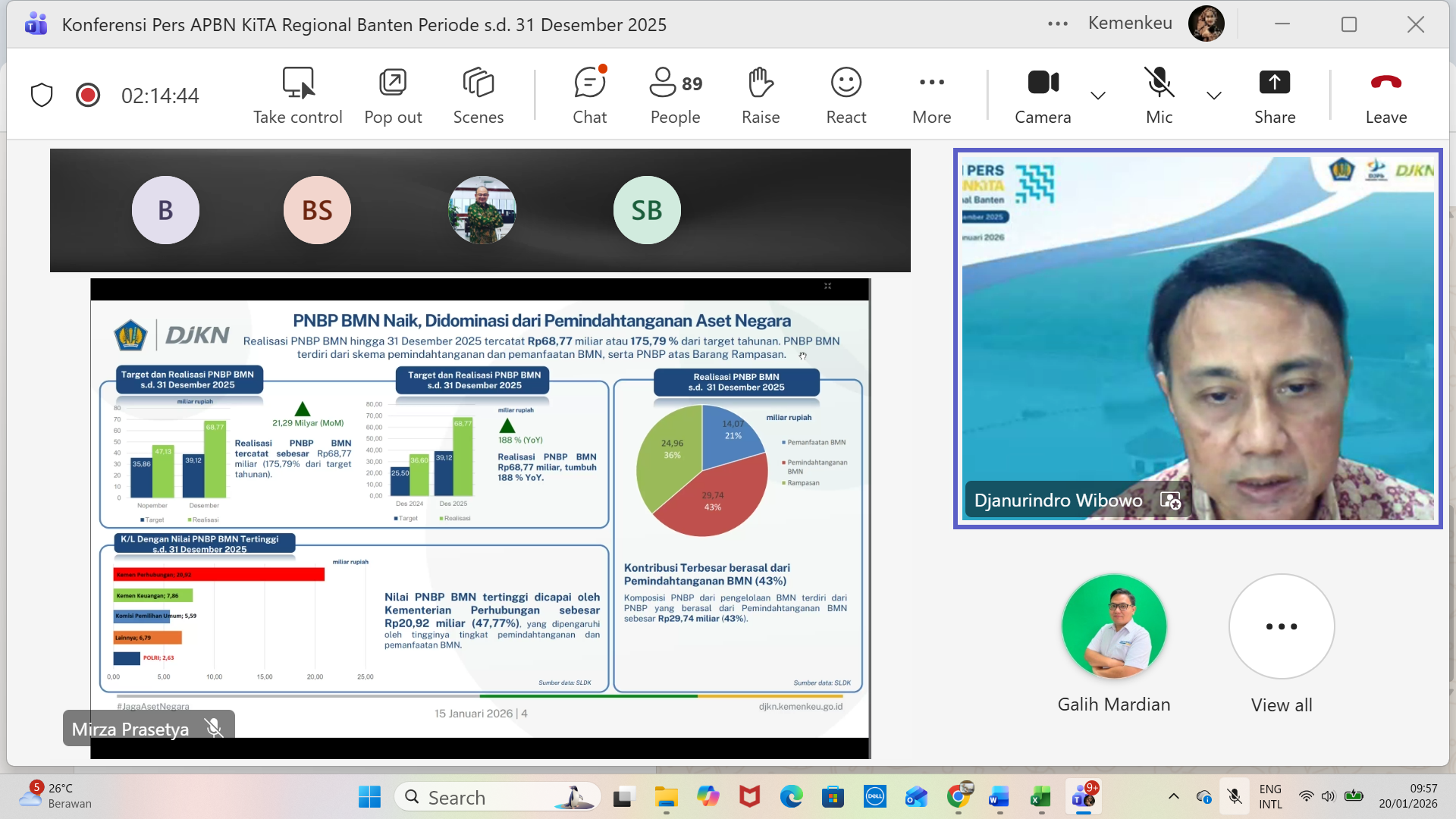Toggle taskbar microphone mute icon

click(x=1235, y=796)
